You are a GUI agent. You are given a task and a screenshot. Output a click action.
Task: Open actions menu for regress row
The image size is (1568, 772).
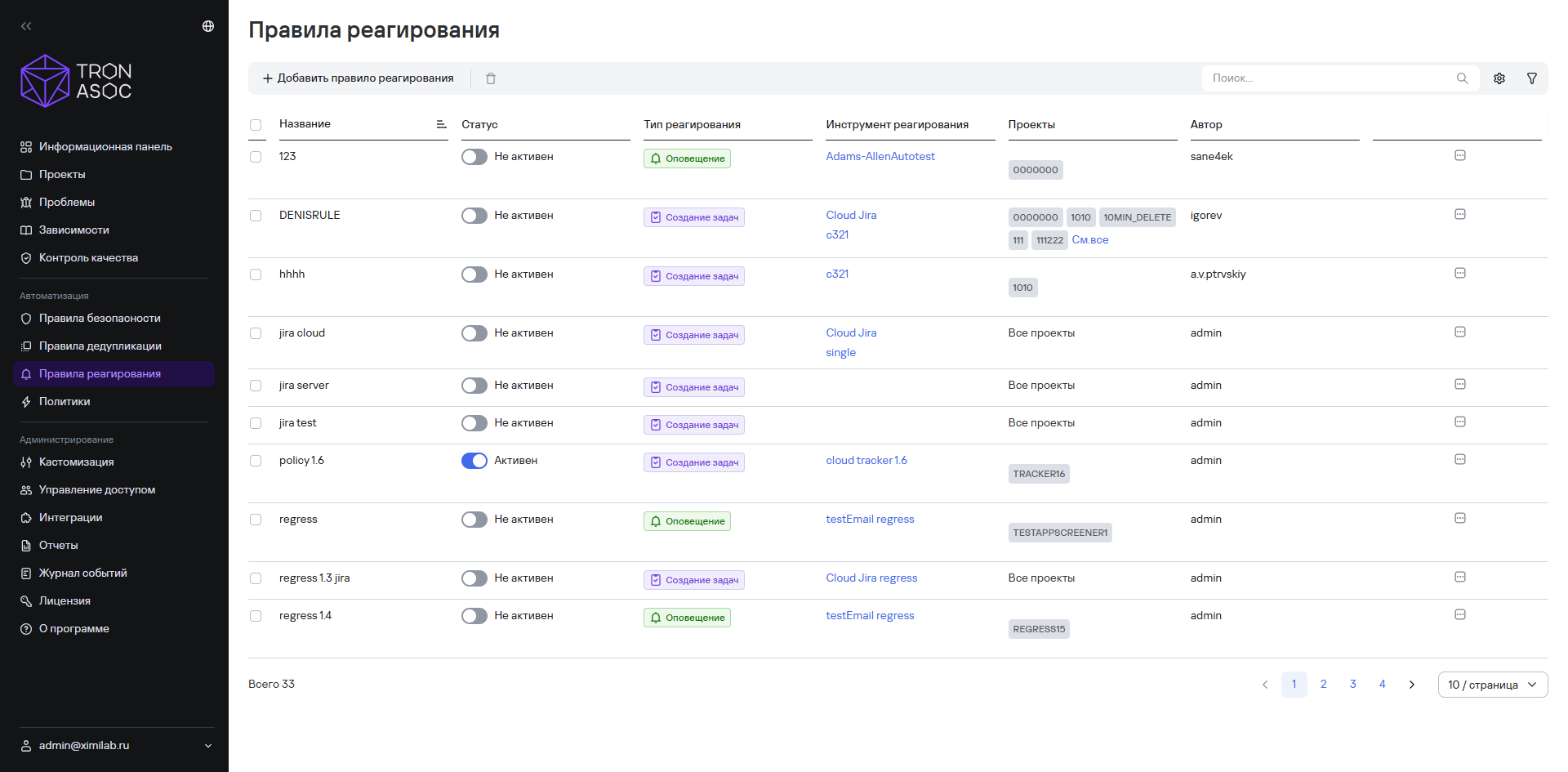point(1460,518)
